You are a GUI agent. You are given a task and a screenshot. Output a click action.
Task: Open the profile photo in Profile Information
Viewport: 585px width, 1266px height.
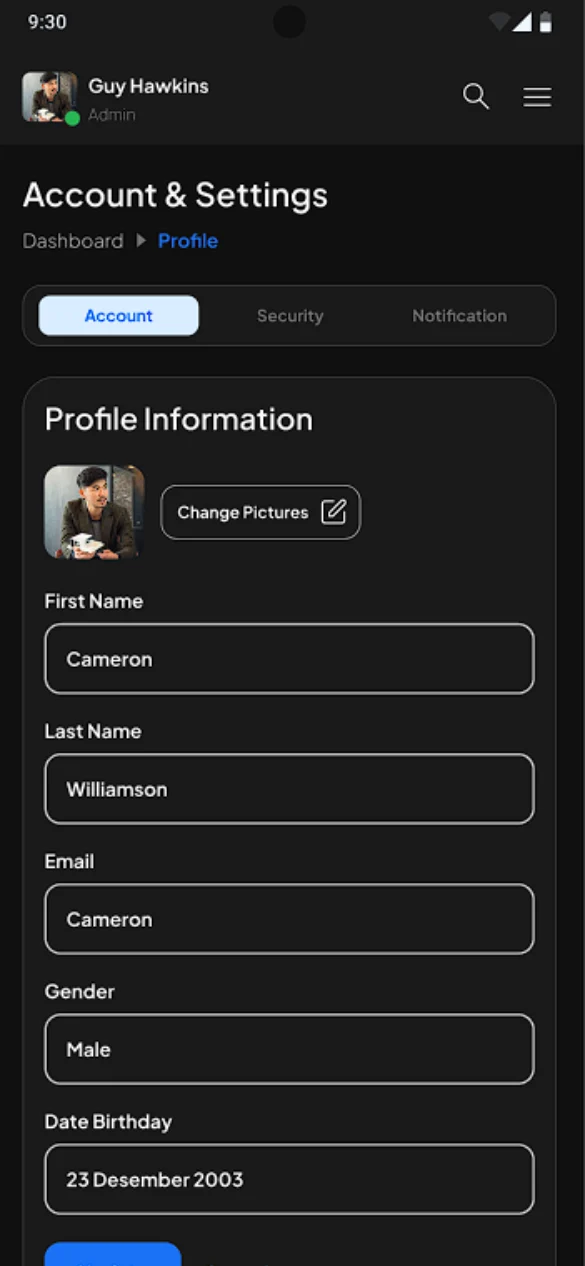coord(93,511)
